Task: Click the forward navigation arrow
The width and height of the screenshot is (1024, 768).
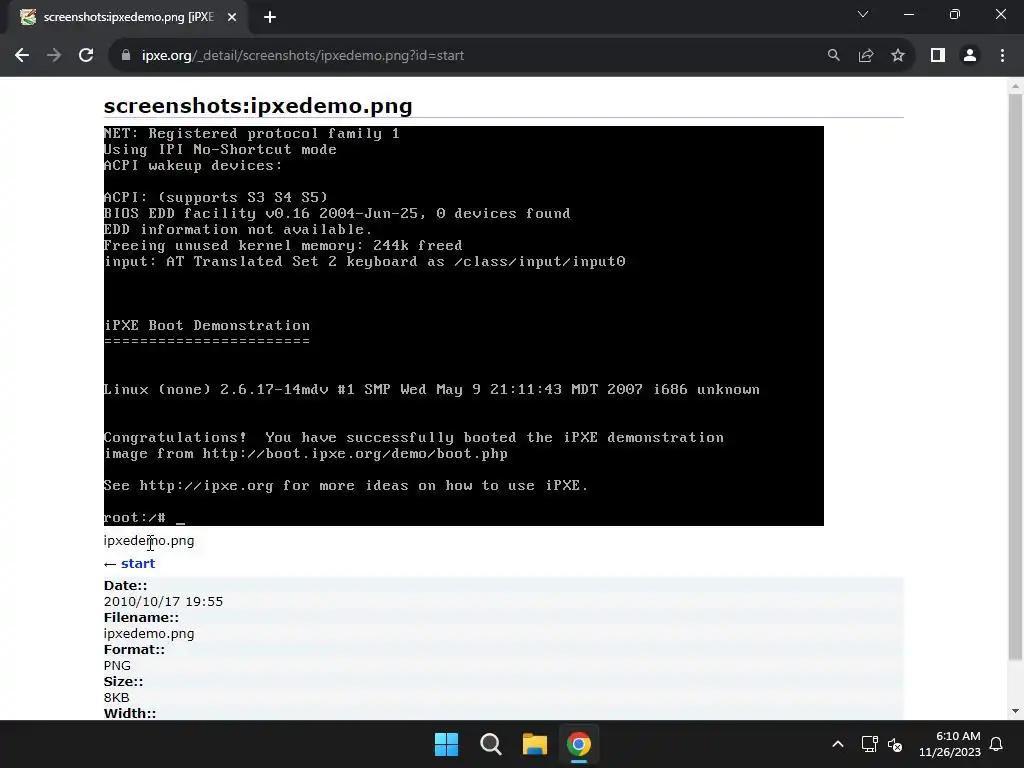Action: 54,56
